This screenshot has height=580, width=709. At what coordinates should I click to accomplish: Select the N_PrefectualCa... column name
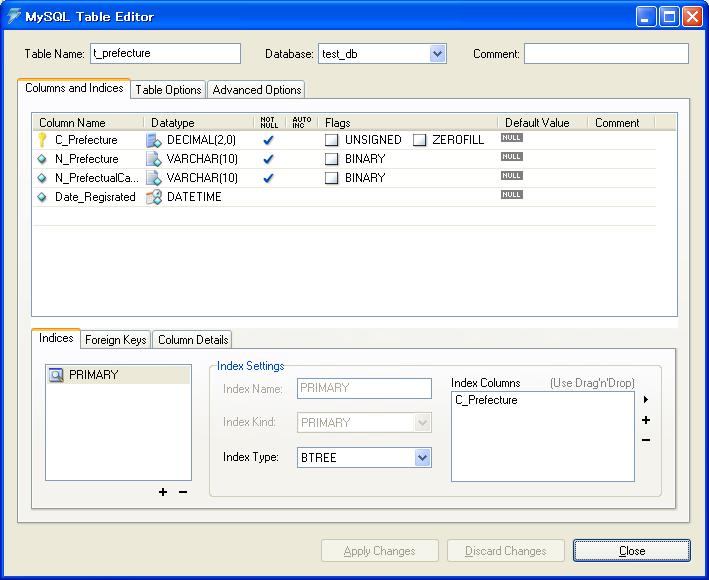[96, 178]
